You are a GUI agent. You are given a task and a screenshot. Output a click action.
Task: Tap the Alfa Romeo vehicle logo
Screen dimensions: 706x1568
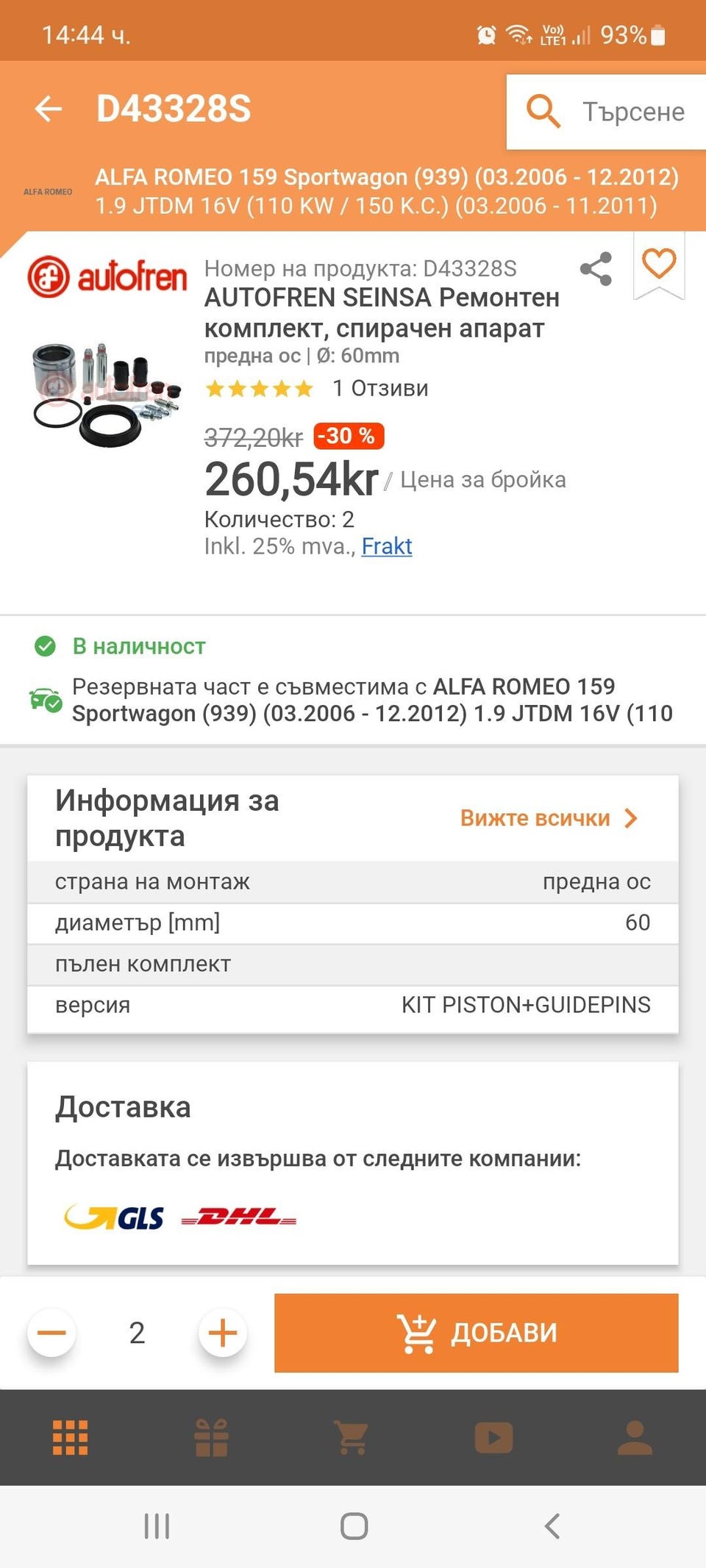(48, 192)
